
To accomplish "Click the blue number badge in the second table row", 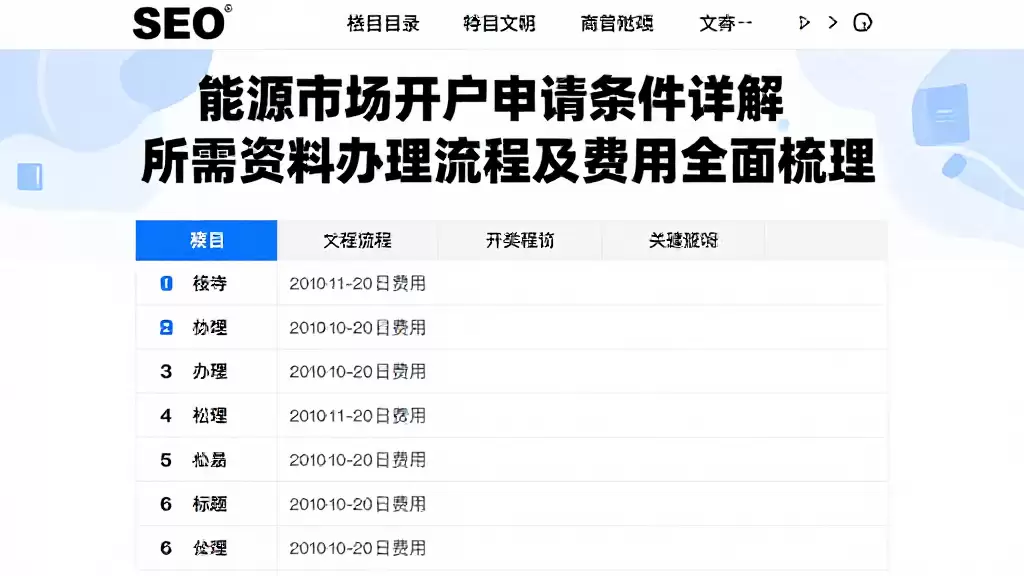I will point(166,327).
